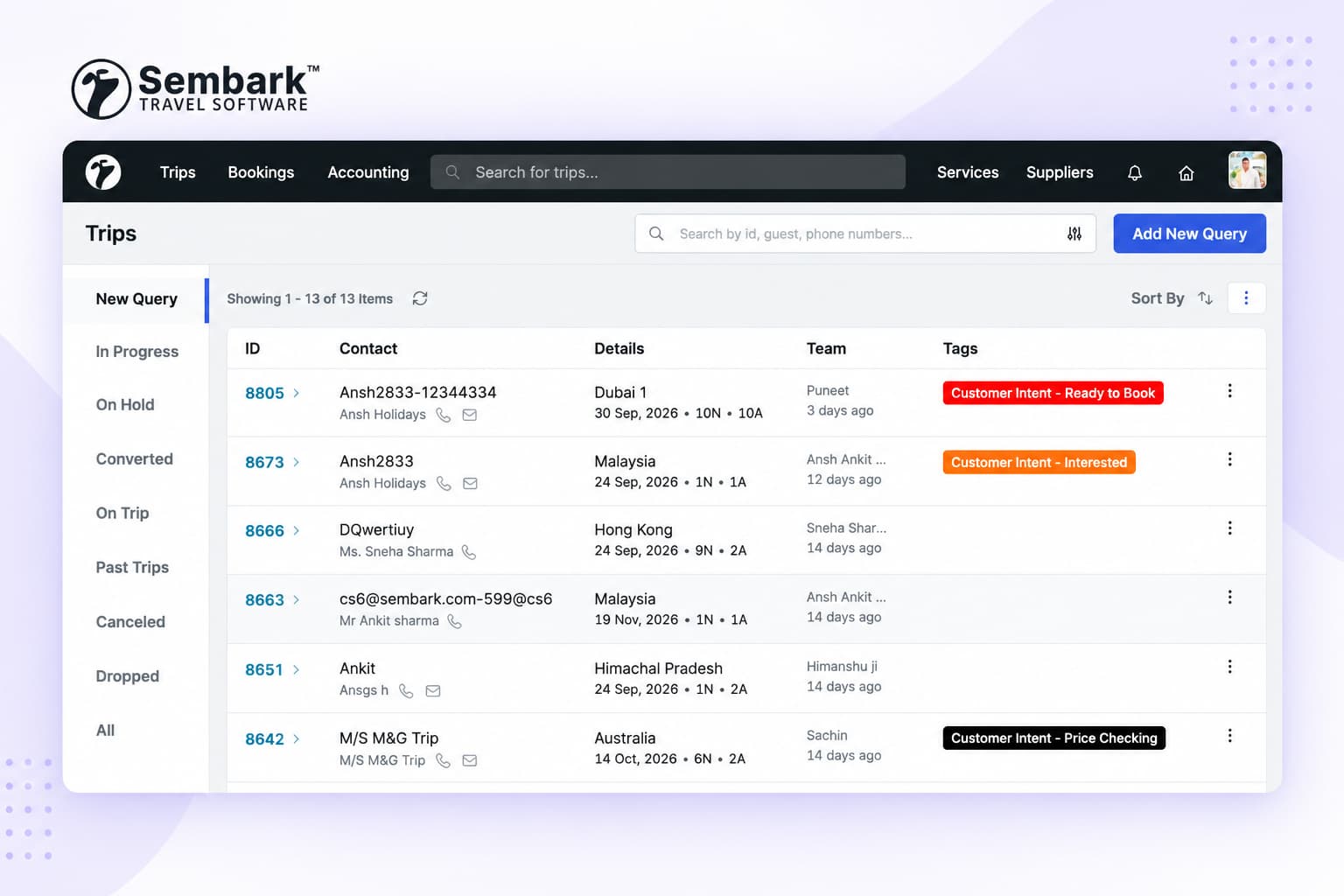
Task: Select the Dropped tab
Action: (x=128, y=676)
